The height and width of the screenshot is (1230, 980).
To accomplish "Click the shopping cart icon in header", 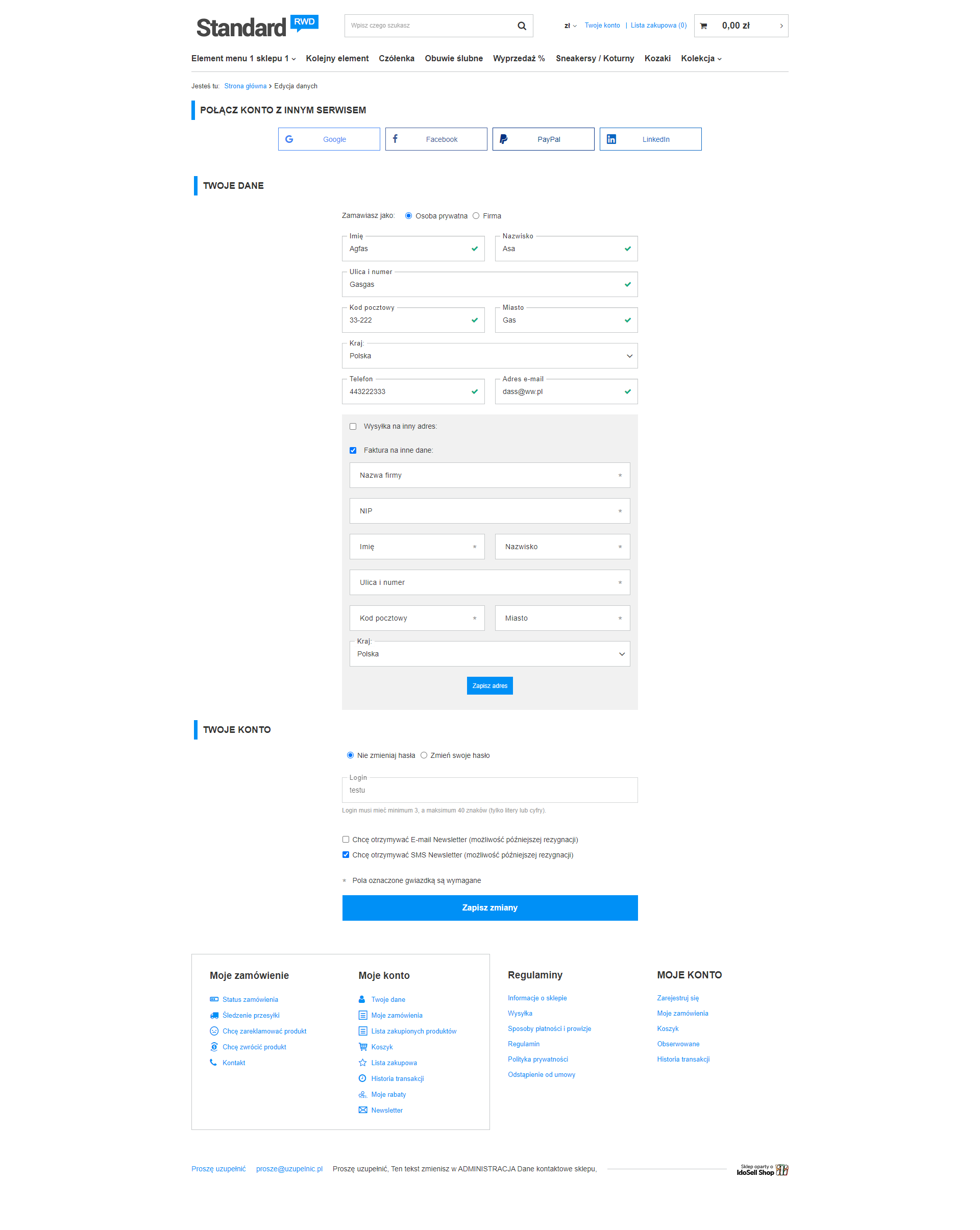I will coord(703,26).
